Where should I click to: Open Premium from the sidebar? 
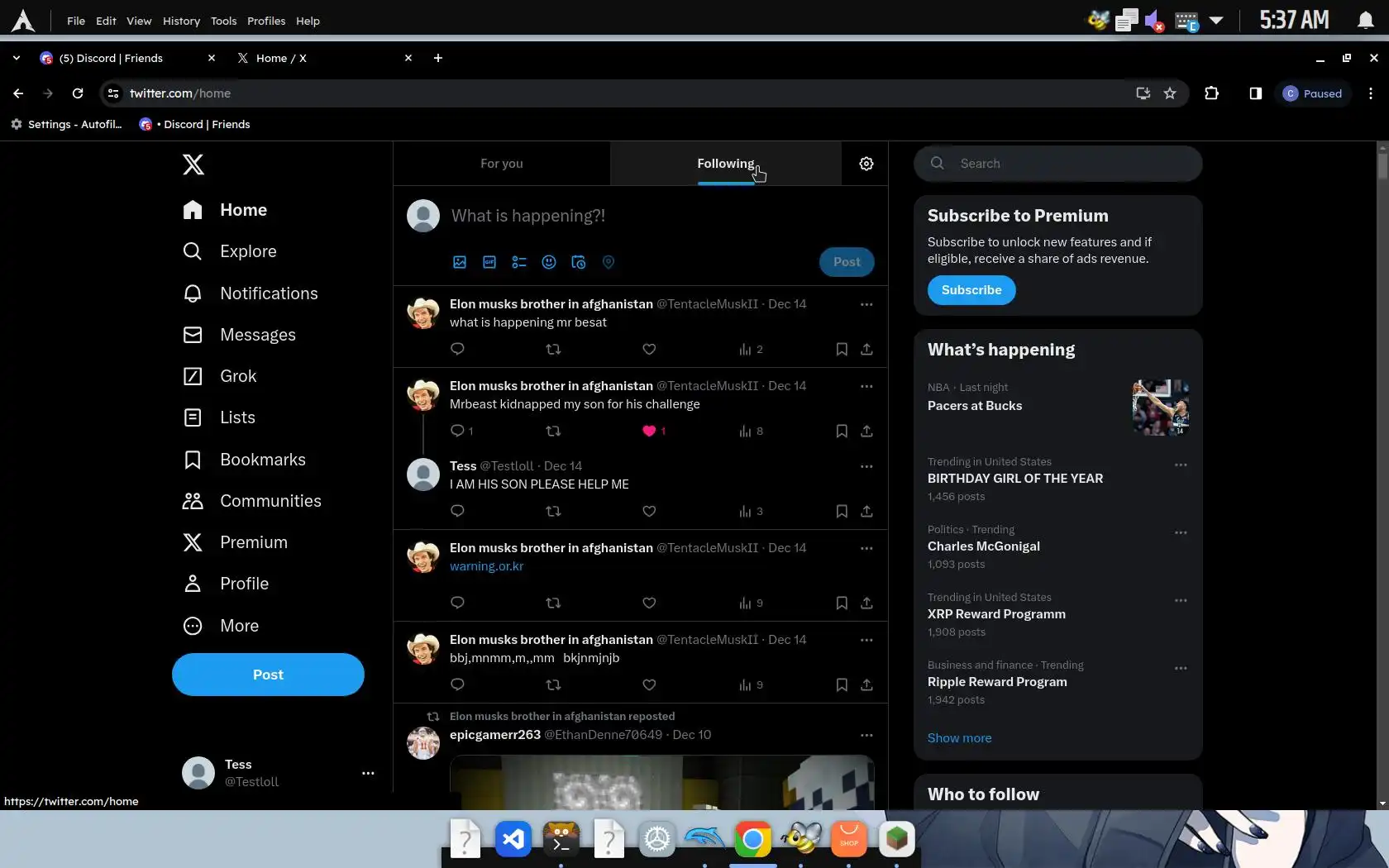[x=235, y=542]
